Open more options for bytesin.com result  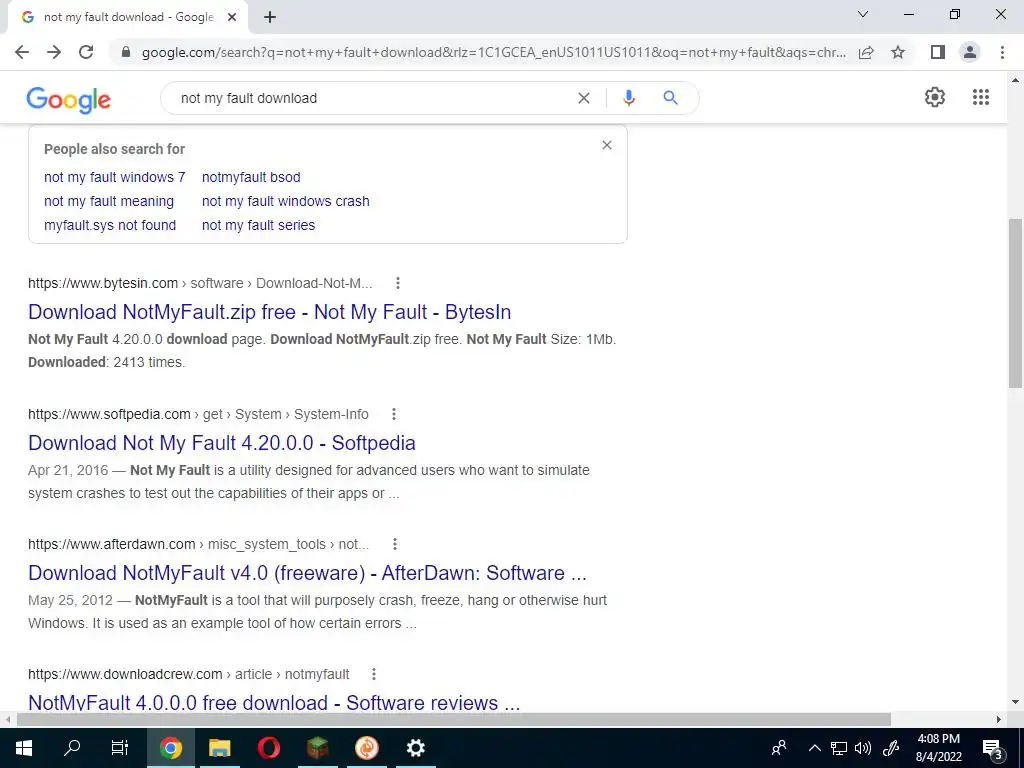[x=398, y=283]
